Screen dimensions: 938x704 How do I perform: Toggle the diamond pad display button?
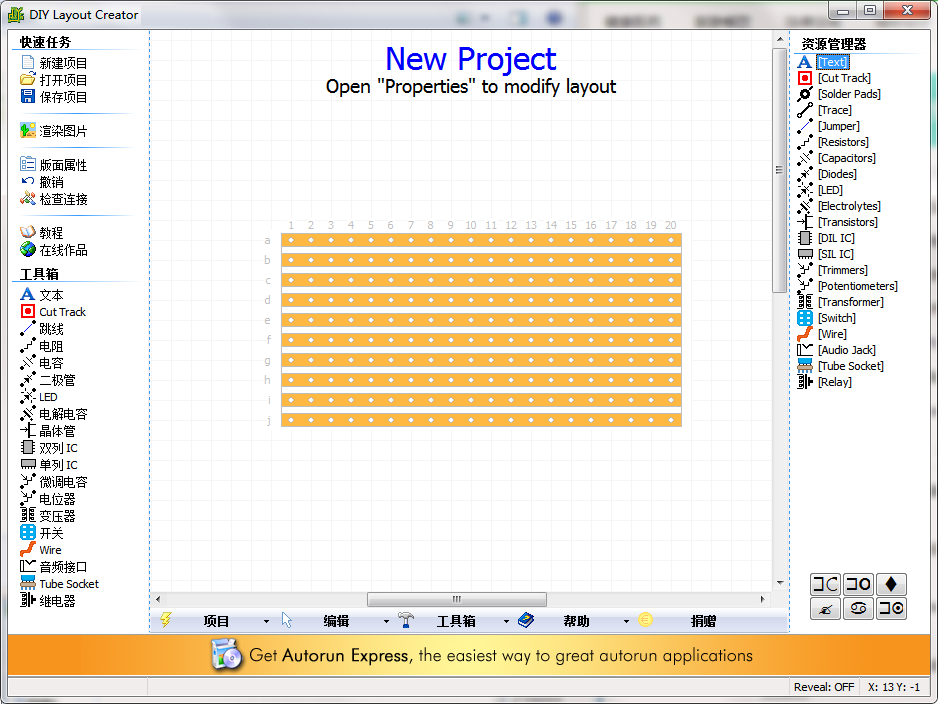coord(890,585)
